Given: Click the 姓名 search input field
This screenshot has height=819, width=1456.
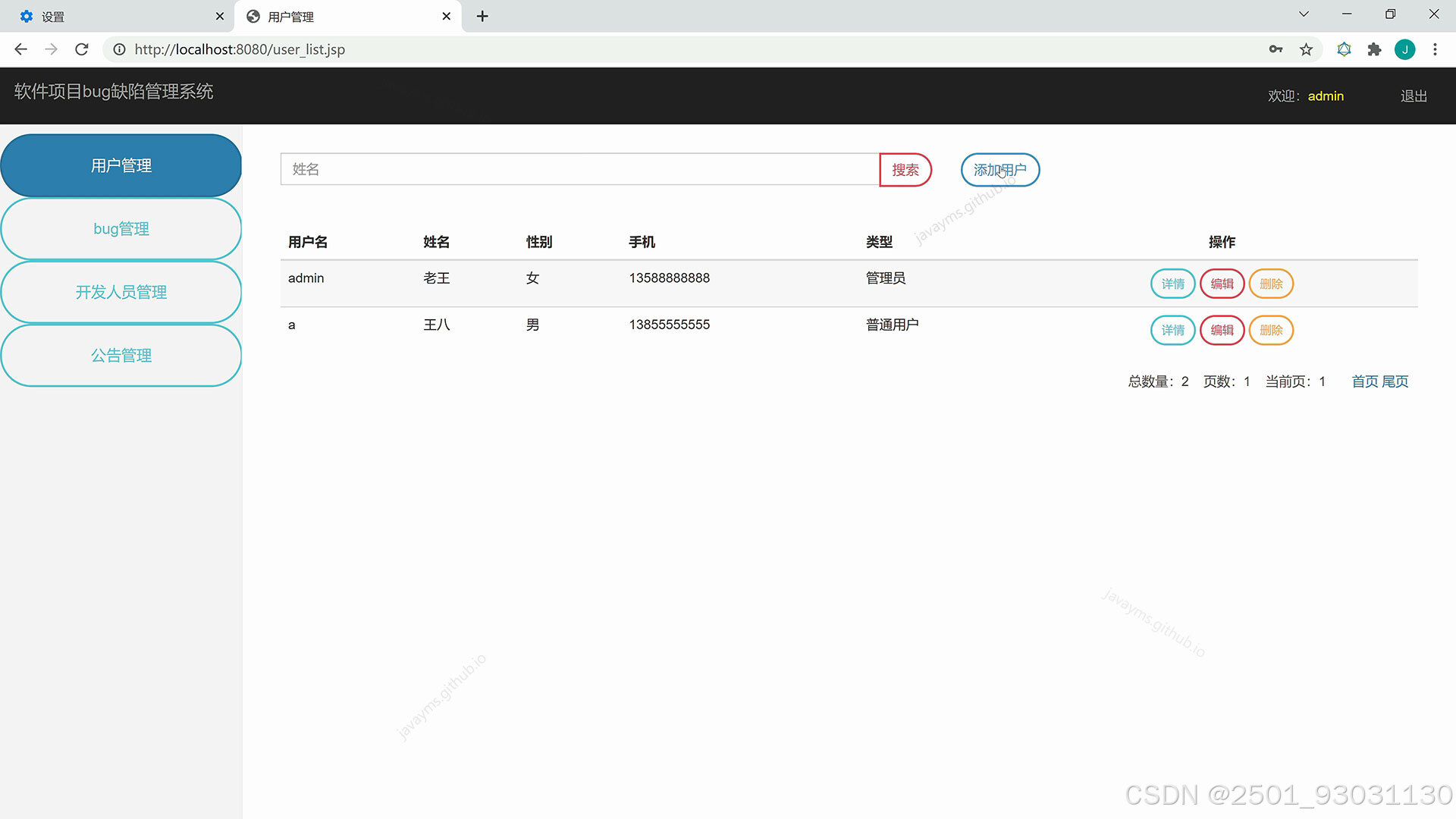Looking at the screenshot, I should coord(580,169).
